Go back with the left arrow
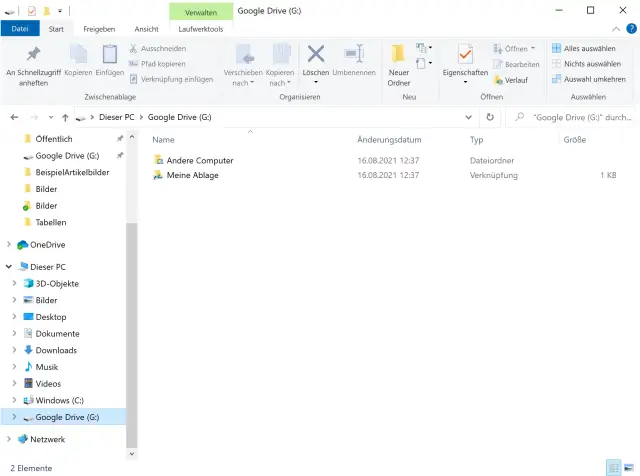 tap(14, 118)
